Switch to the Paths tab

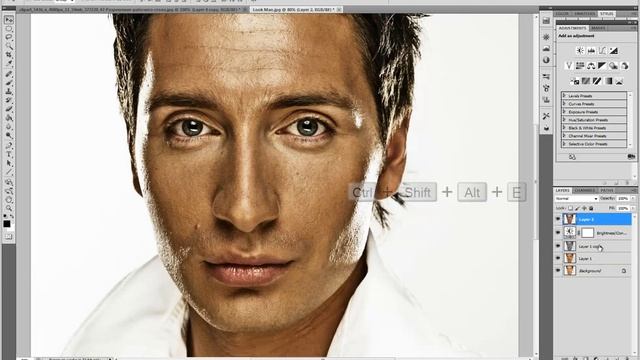click(607, 190)
